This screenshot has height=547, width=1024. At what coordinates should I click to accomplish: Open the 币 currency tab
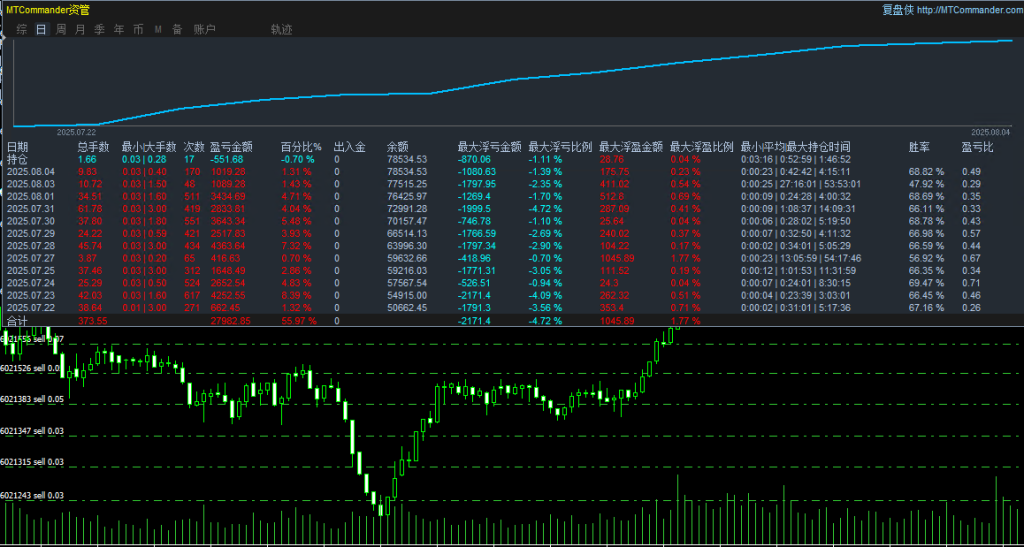coord(138,30)
